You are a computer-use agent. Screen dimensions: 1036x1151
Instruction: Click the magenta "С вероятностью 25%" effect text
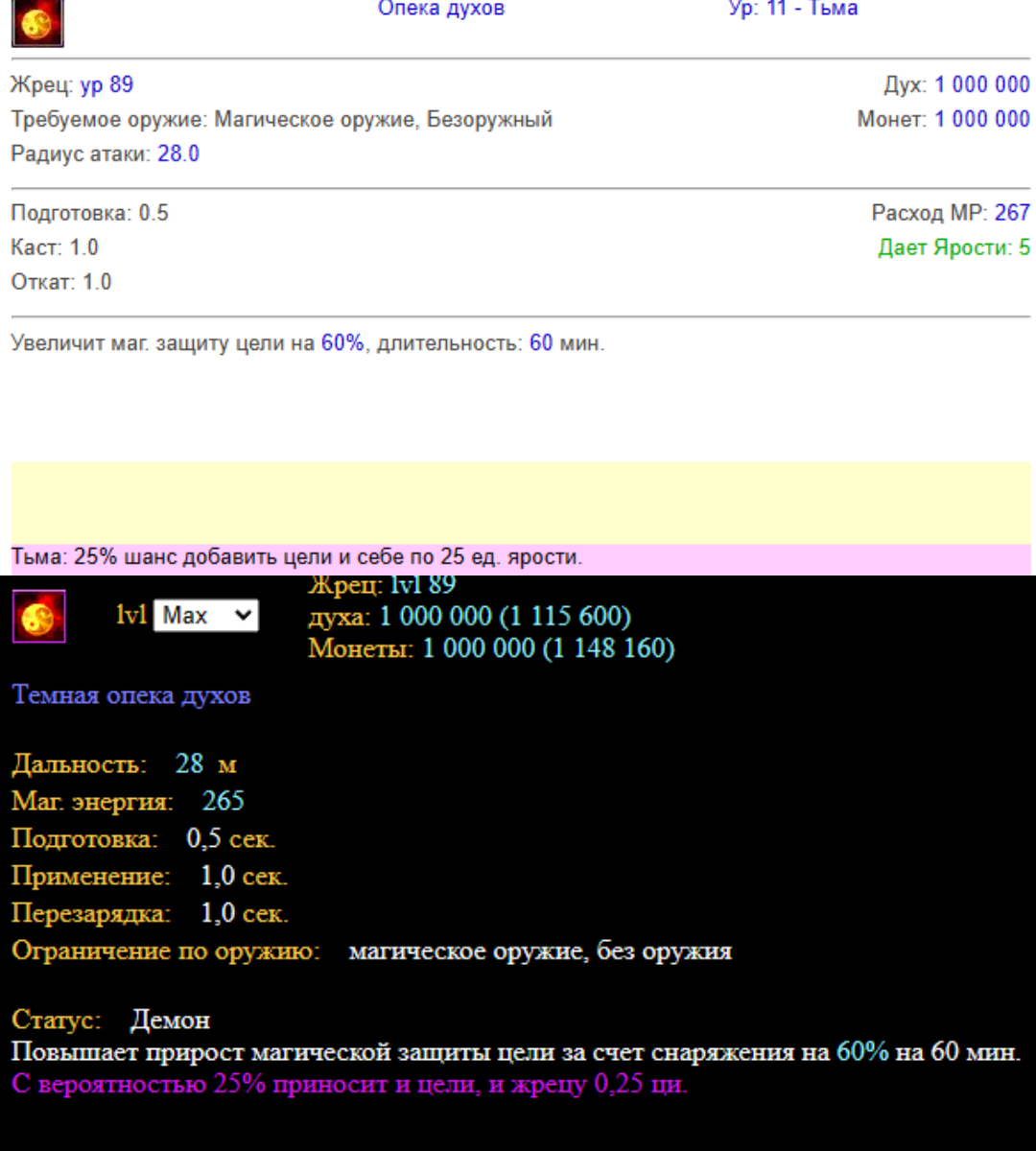coord(349,1085)
